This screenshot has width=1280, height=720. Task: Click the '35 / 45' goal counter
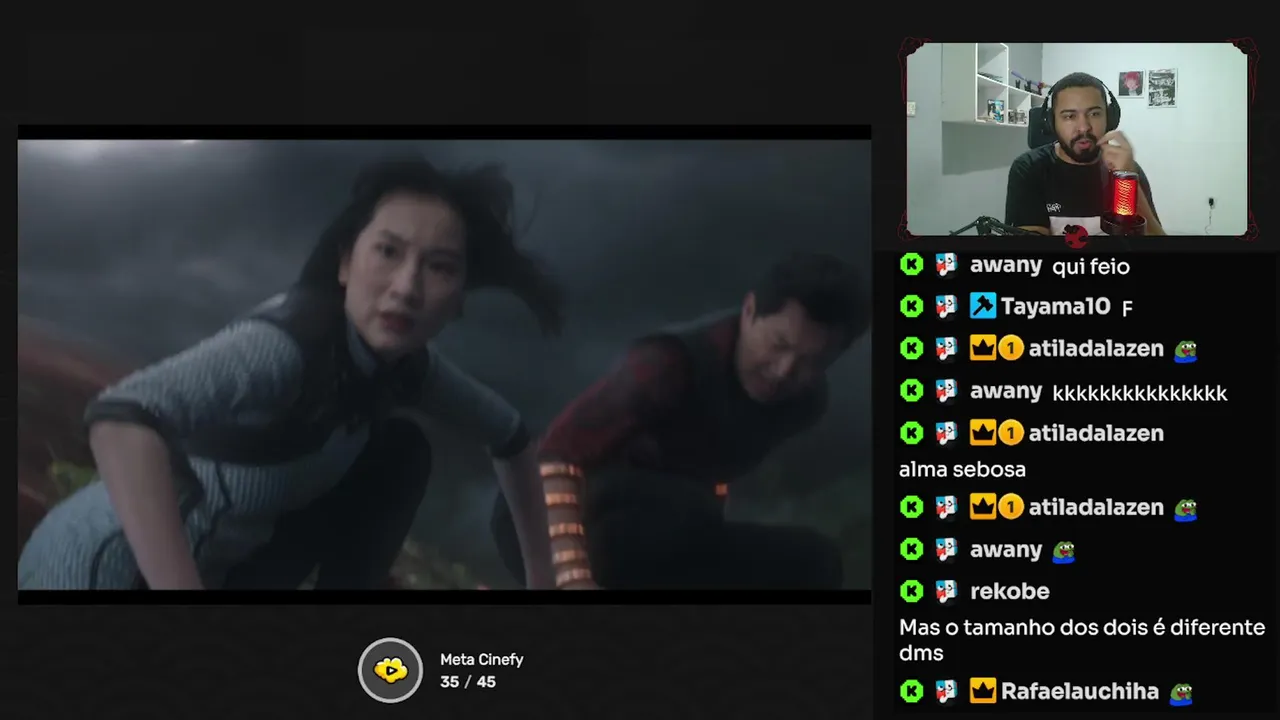[468, 682]
